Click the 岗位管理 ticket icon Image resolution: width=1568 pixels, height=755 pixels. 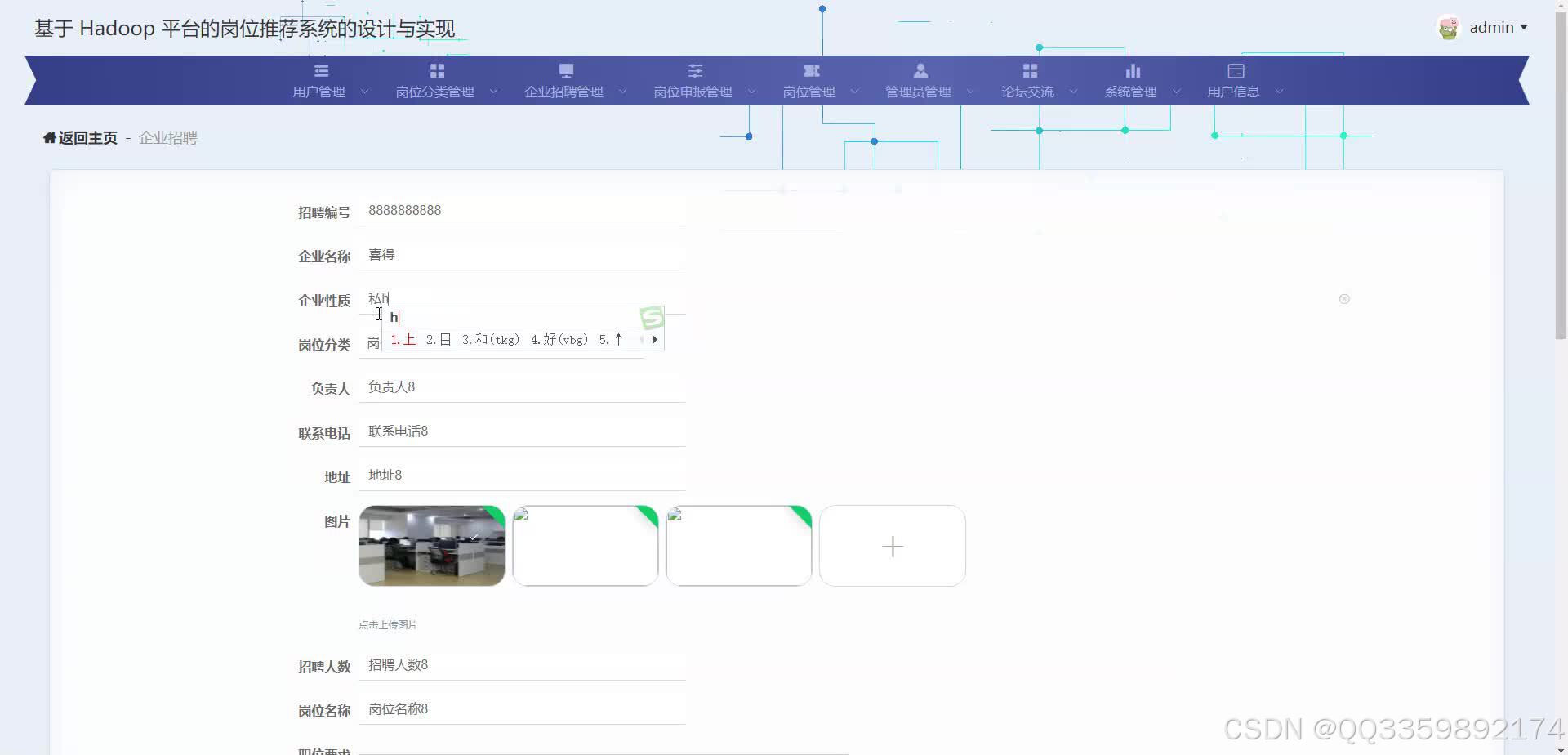click(811, 71)
